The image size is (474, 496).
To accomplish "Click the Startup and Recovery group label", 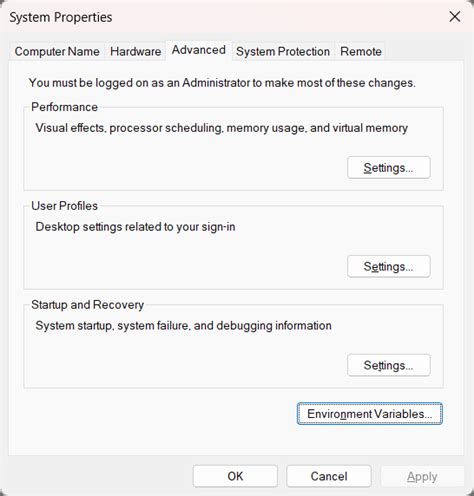I will [87, 305].
